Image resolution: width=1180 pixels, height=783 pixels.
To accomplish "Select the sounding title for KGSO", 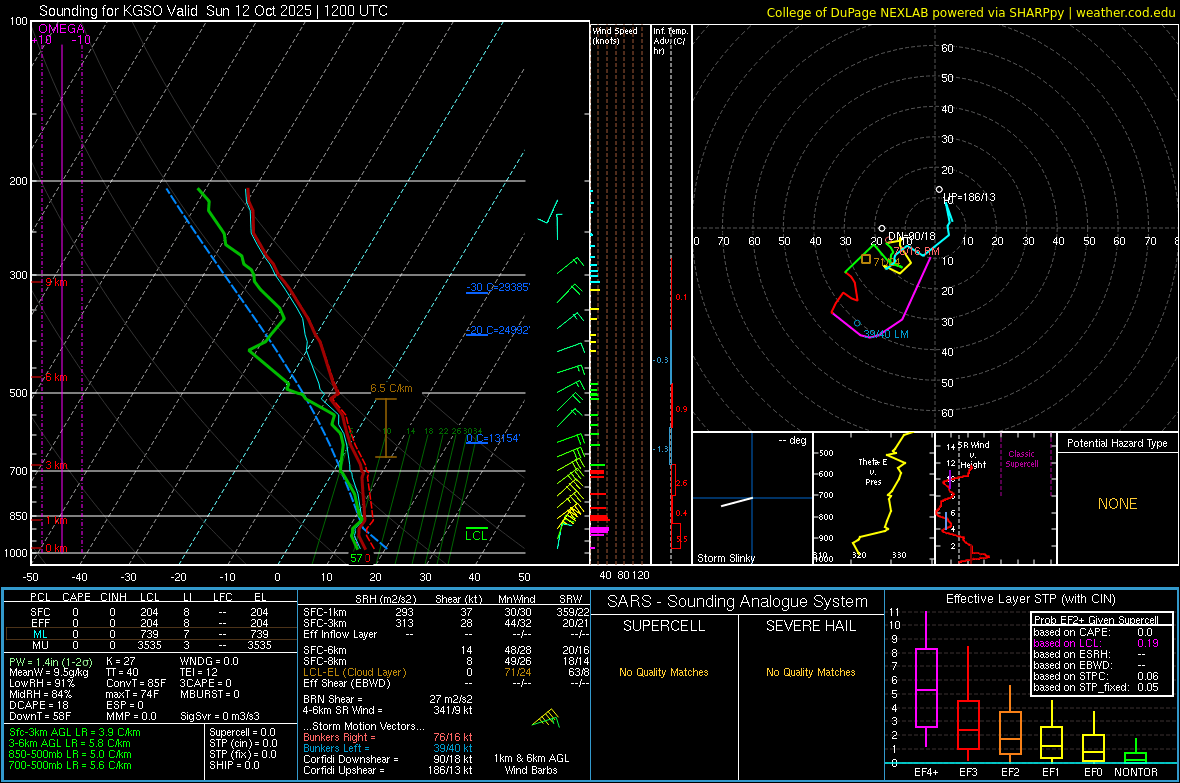I will tap(213, 11).
